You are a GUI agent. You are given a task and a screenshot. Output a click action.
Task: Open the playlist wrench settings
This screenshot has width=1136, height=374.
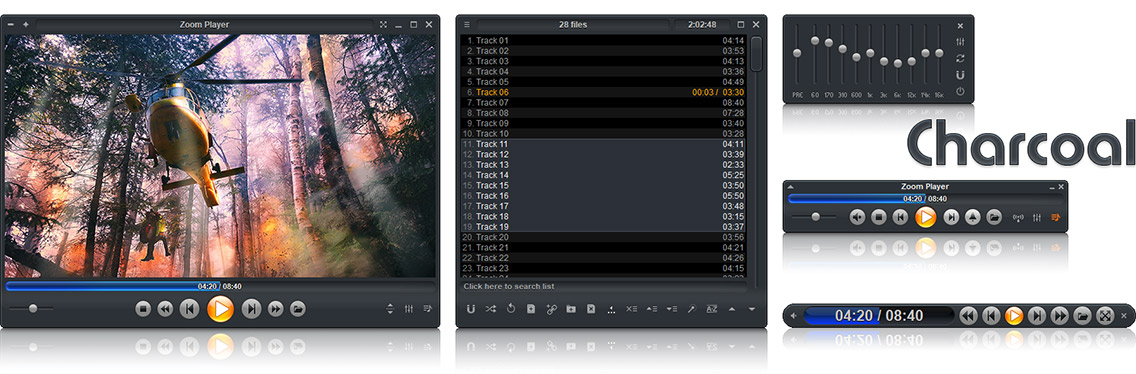click(x=691, y=309)
